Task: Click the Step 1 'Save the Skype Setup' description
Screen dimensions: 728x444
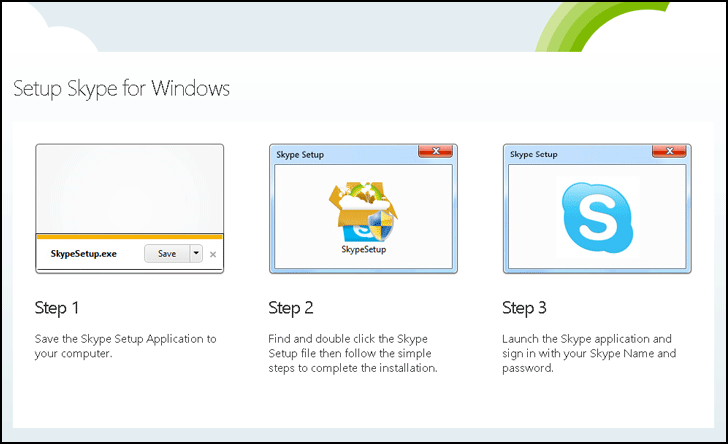Action: [x=125, y=346]
